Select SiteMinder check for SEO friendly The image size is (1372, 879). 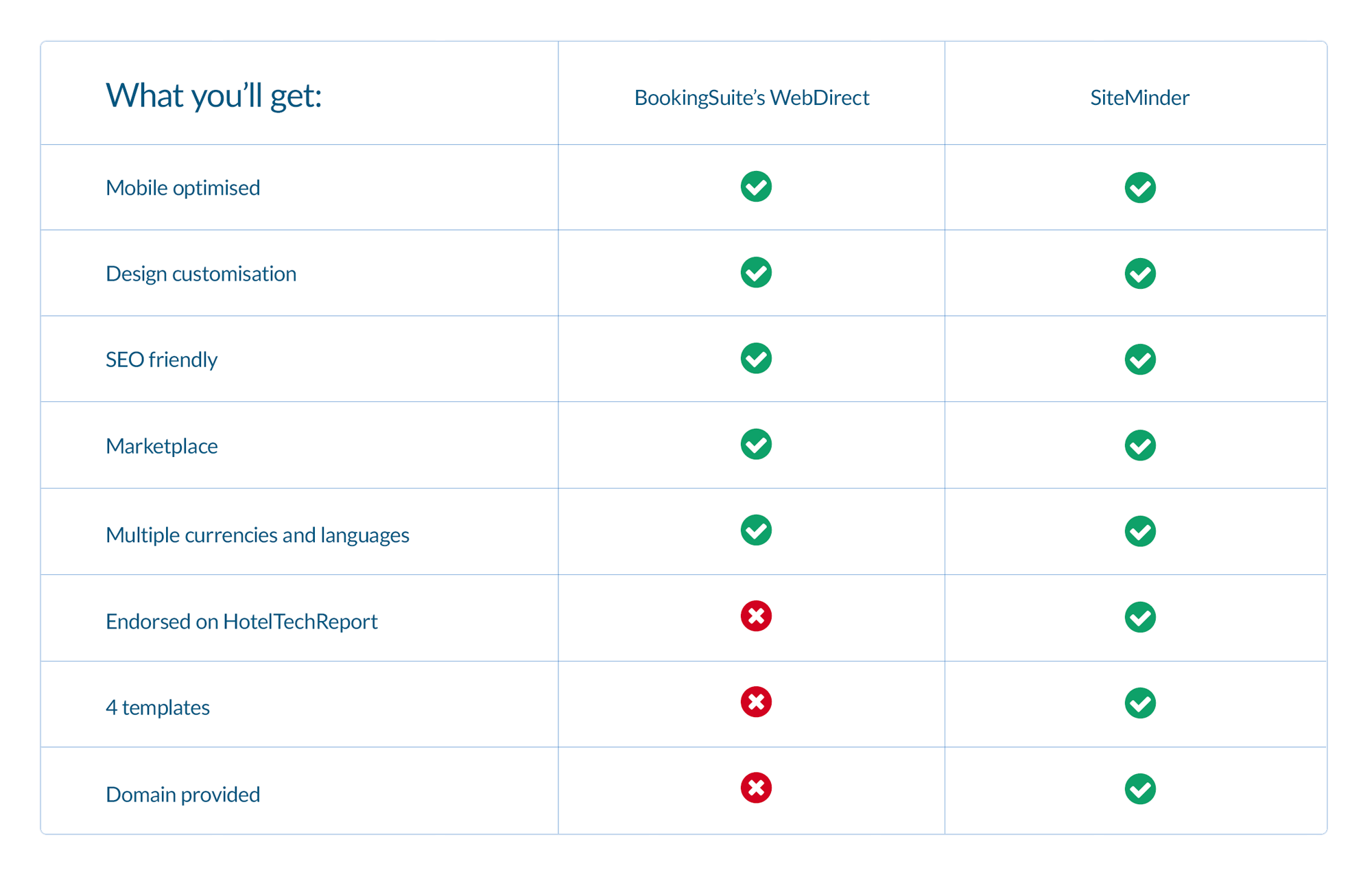[1140, 360]
